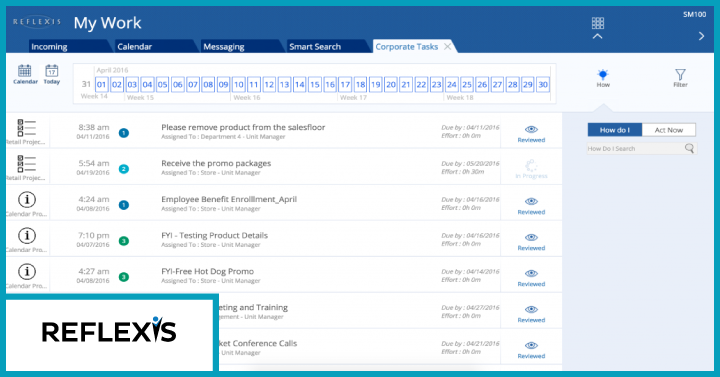Open 'Please remove product from the salesfloor'
This screenshot has width=720, height=377.
point(243,127)
